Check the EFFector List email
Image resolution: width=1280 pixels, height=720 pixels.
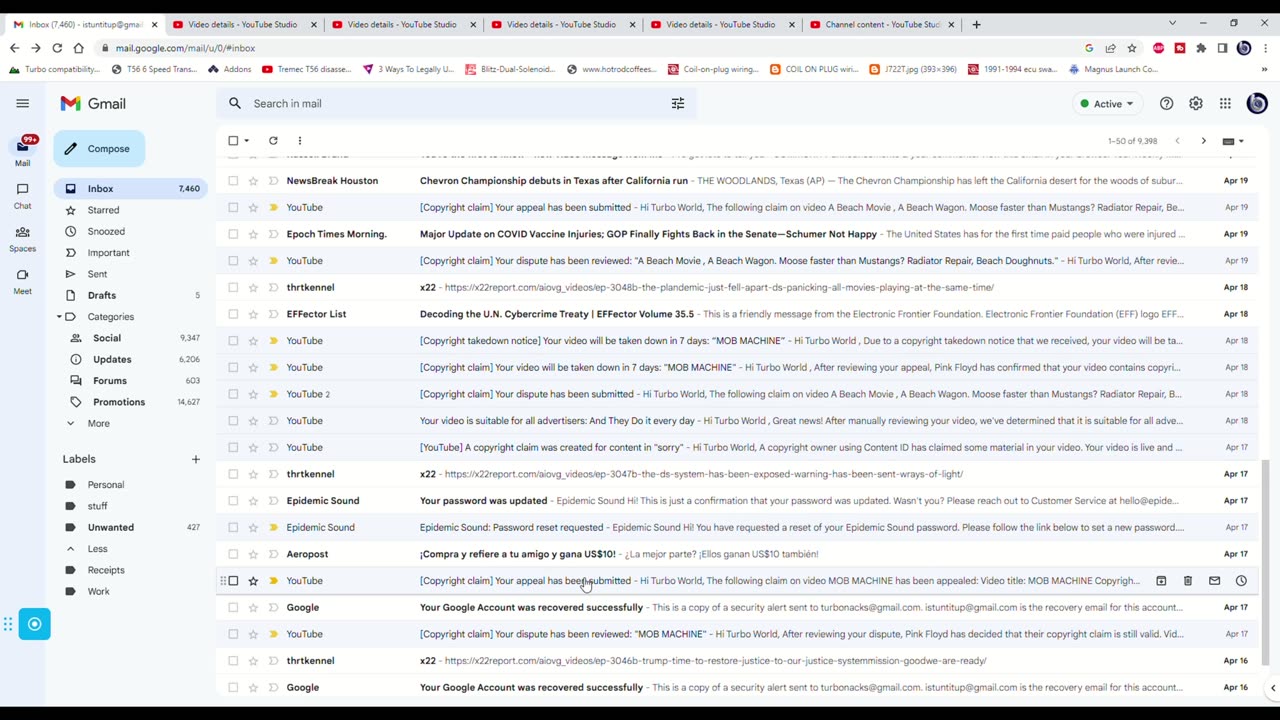[x=233, y=314]
